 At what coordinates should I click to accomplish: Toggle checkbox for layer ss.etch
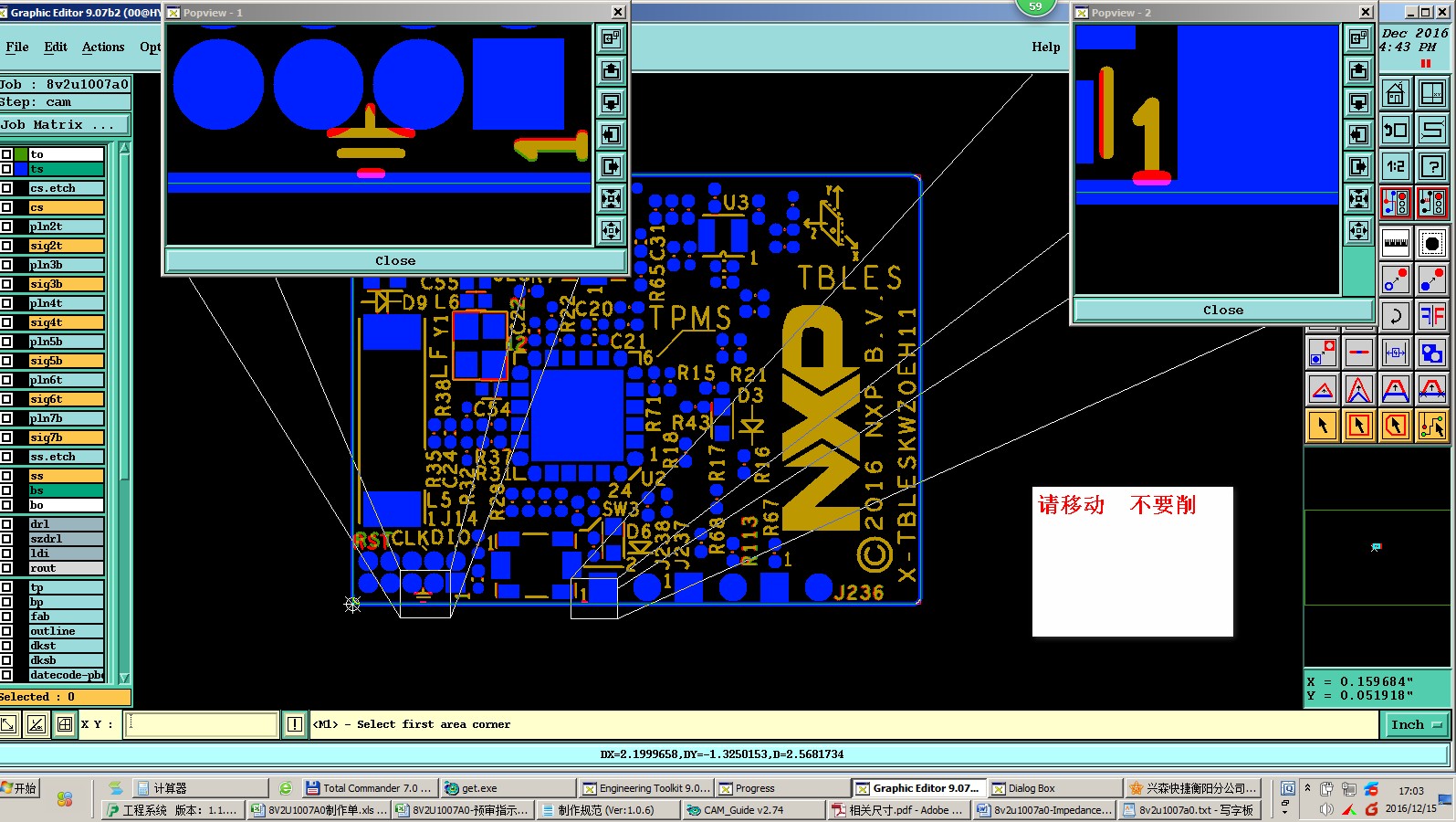(x=6, y=457)
